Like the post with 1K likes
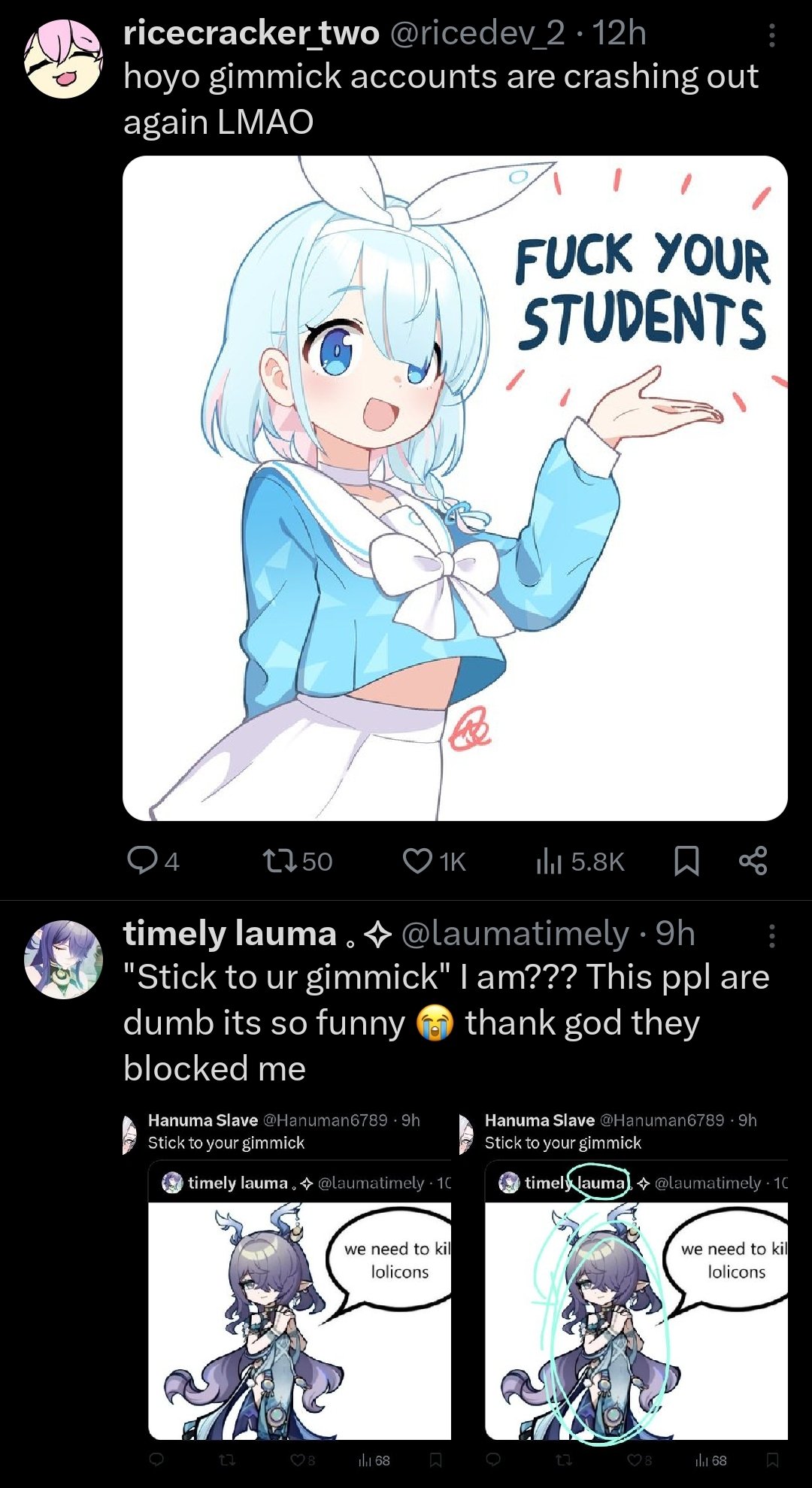Viewport: 812px width, 1488px height. pos(435,861)
